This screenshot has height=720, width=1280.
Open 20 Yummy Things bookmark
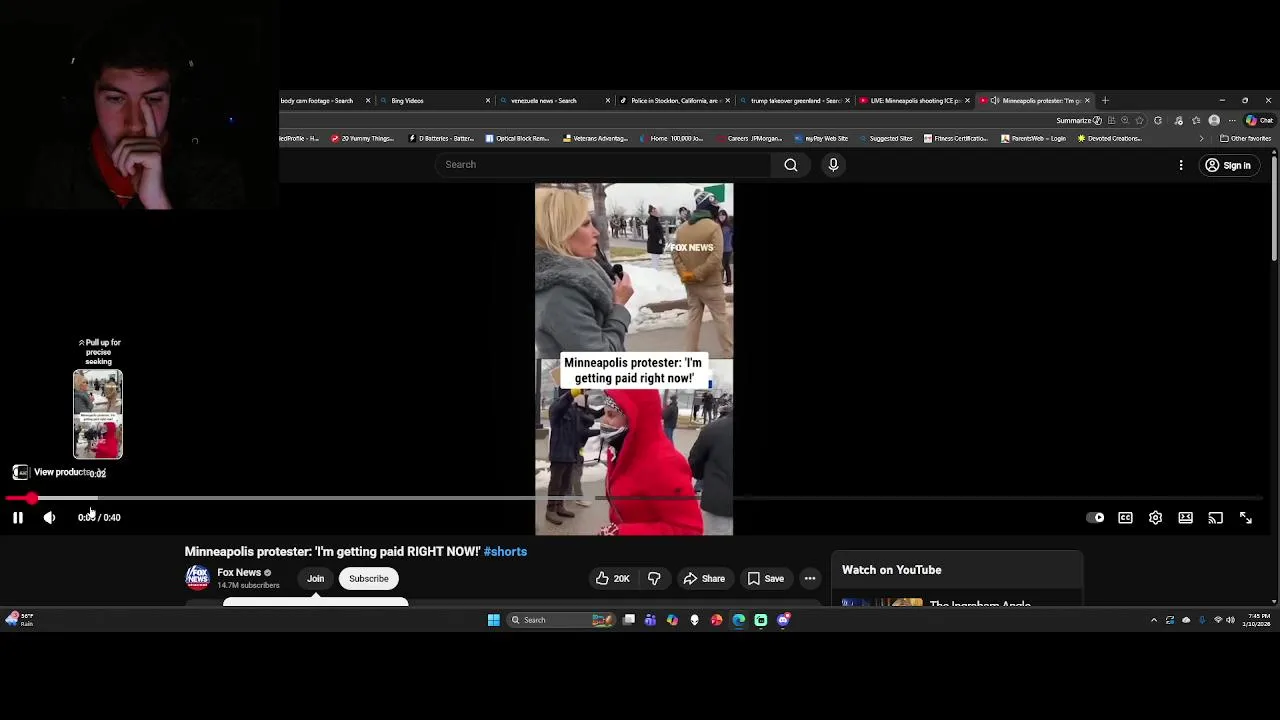363,138
